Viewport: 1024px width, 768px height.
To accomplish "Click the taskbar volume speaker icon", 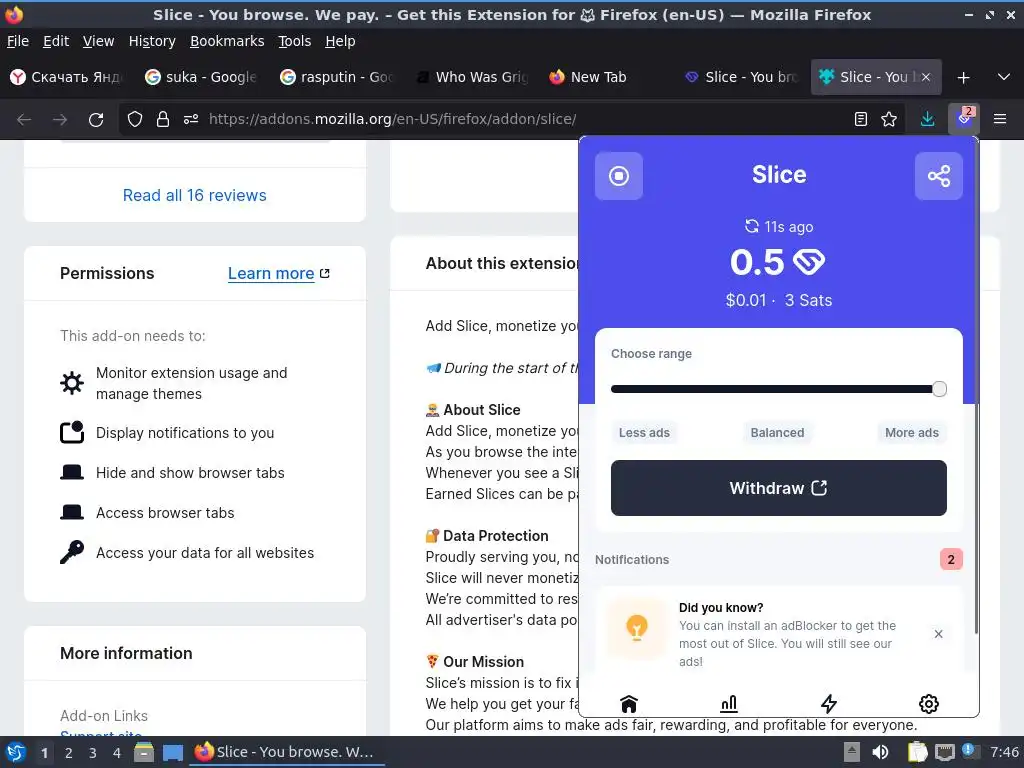I will click(880, 752).
